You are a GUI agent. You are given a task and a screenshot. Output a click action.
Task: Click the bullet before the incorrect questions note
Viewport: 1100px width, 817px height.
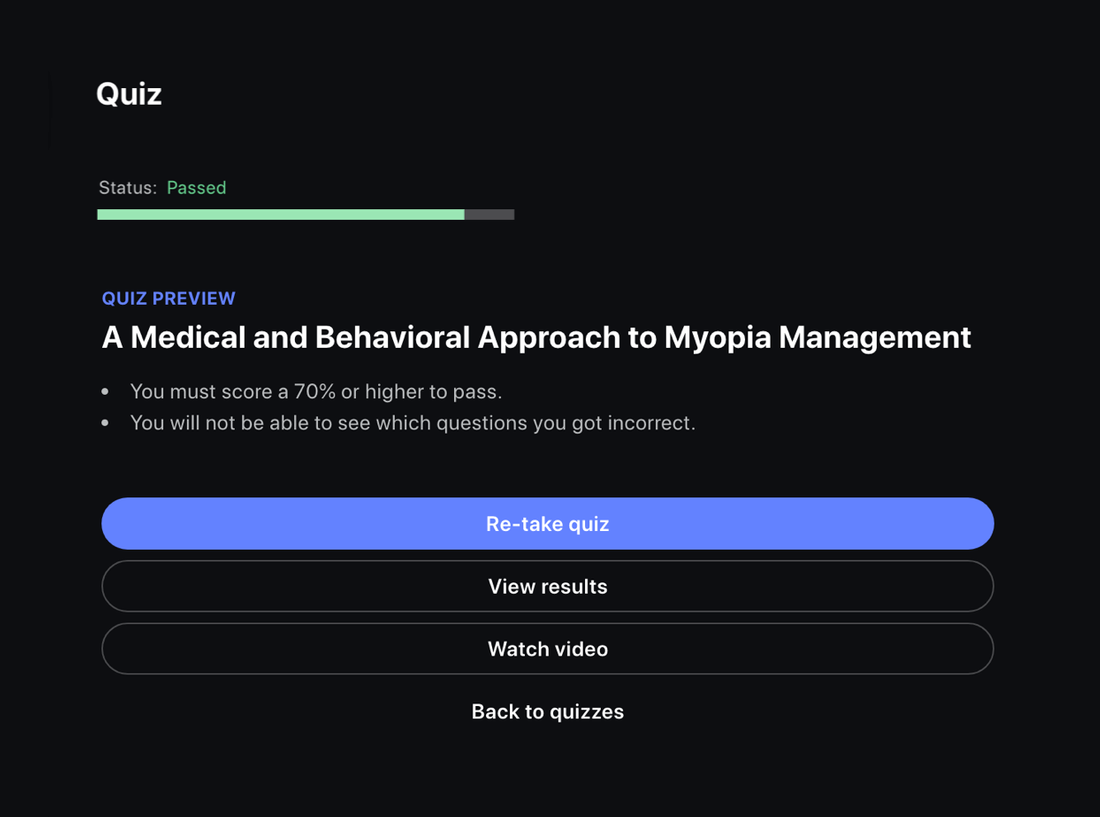(x=106, y=424)
